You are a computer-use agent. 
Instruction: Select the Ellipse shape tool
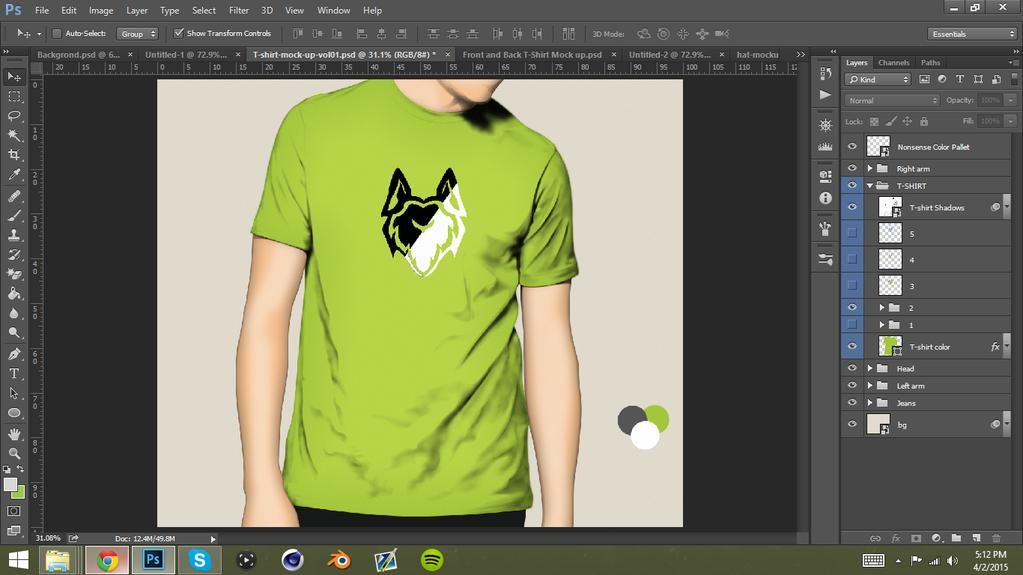point(14,412)
